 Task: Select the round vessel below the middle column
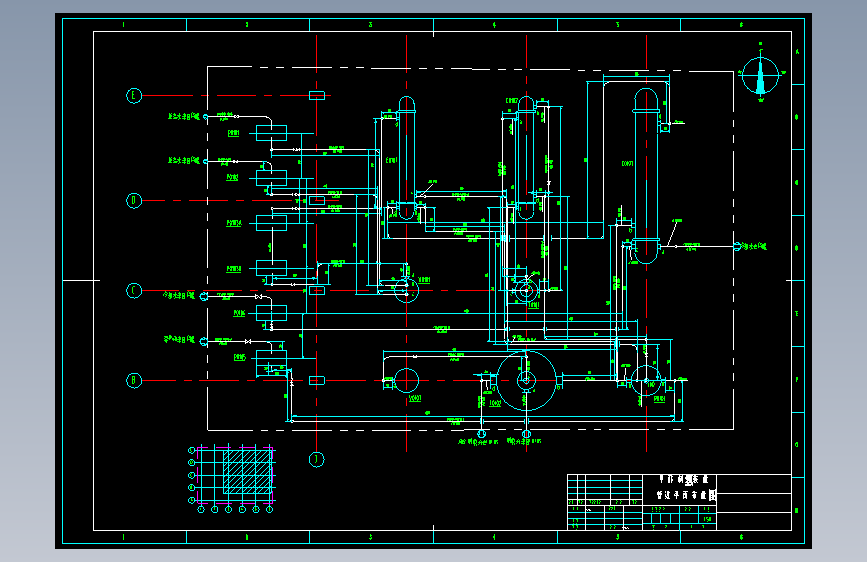pos(526,290)
